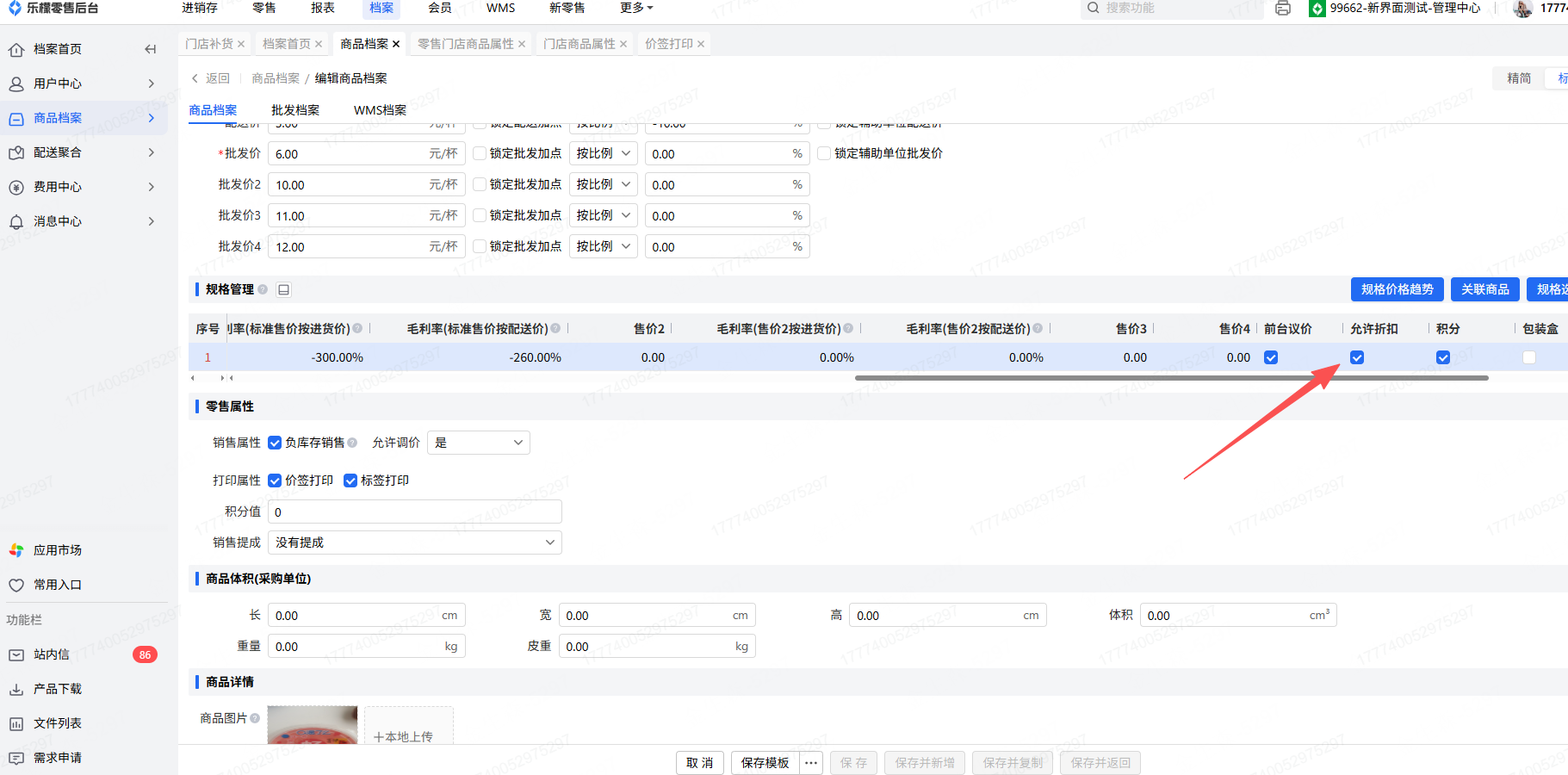The height and width of the screenshot is (775, 1568).
Task: Click the user avatar in top bar
Action: pyautogui.click(x=1522, y=8)
